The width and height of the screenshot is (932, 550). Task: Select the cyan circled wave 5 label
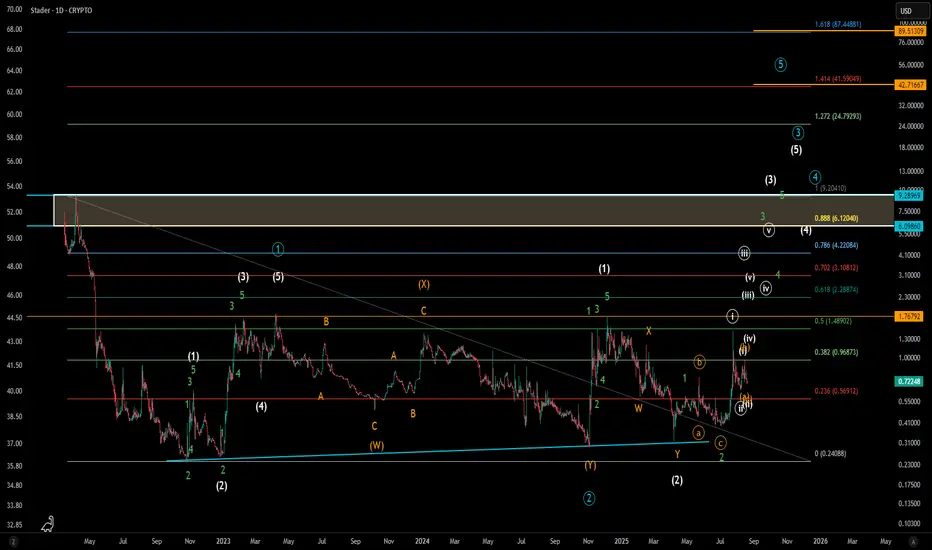coord(780,64)
